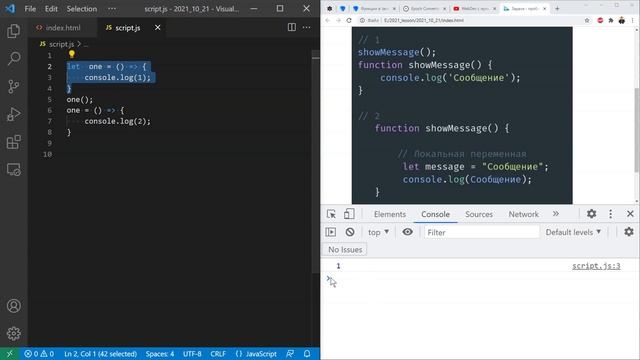Click the feedback icon in the status bar
Viewport: 640px width, 360px height.
tap(290, 354)
